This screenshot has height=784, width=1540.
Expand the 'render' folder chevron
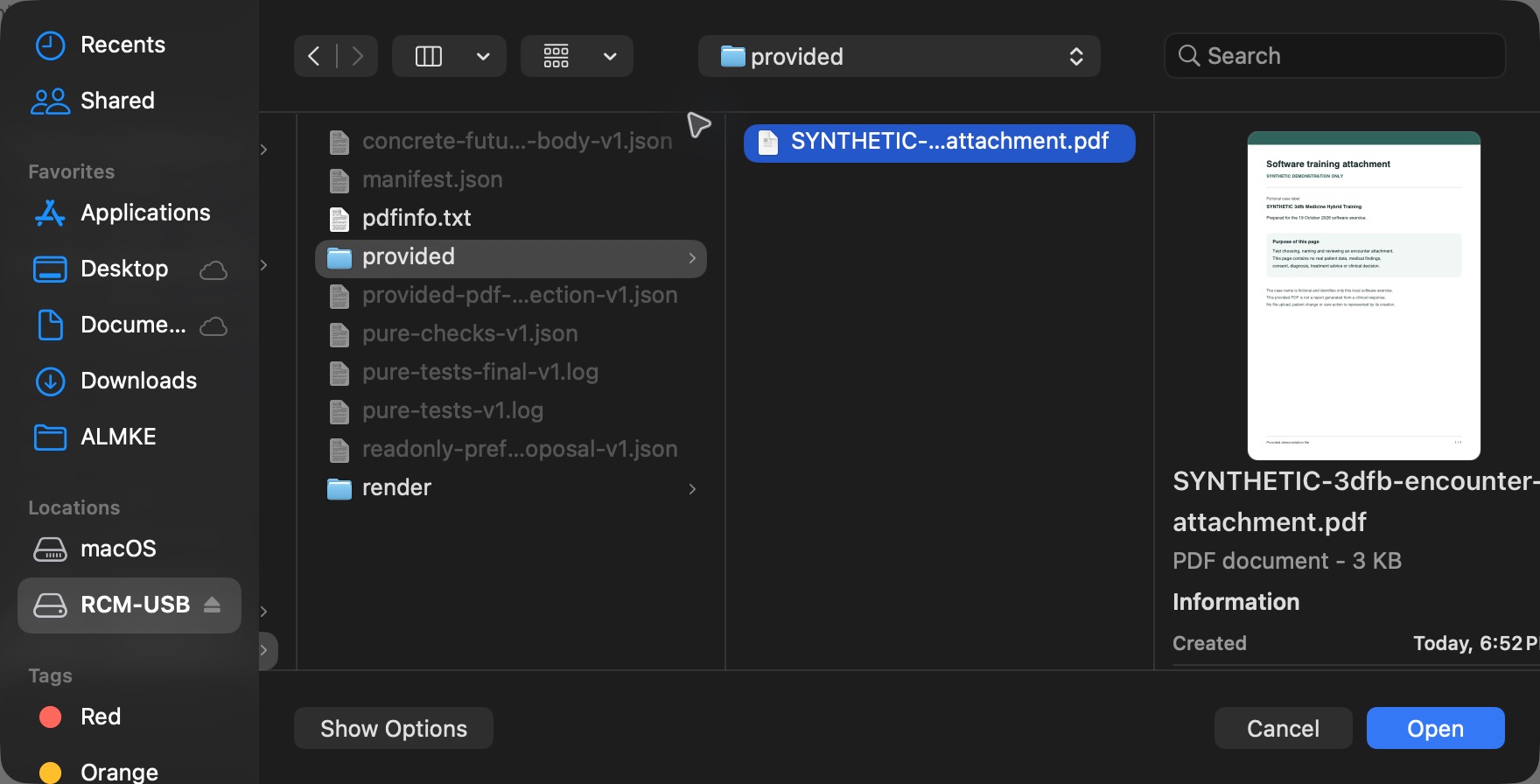(692, 489)
